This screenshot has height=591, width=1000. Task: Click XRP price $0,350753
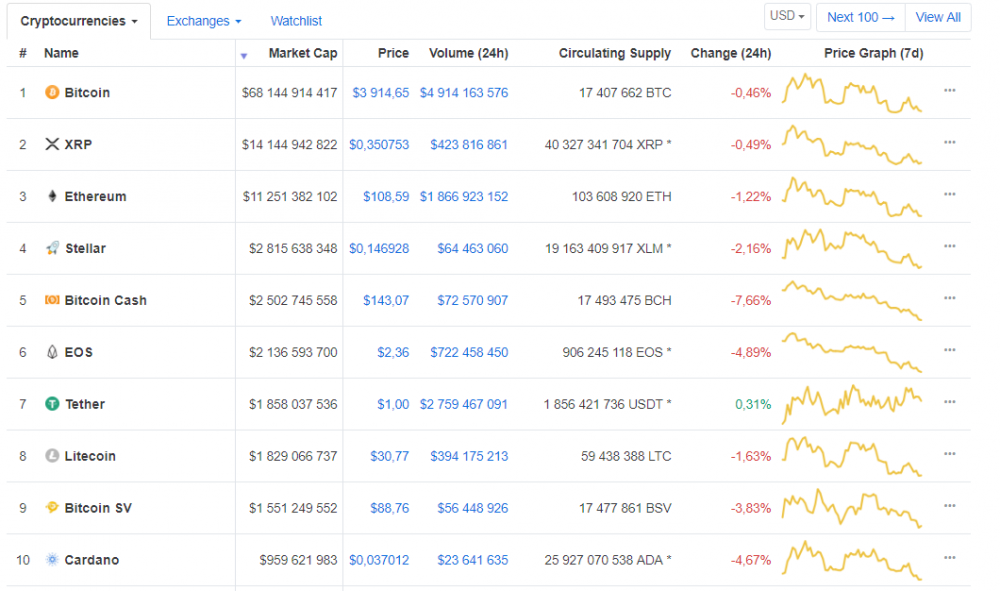379,145
